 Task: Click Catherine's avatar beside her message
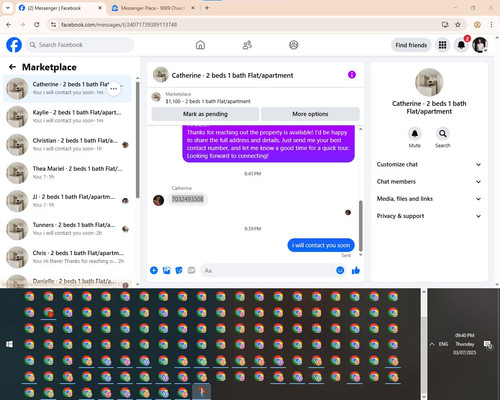[158, 200]
